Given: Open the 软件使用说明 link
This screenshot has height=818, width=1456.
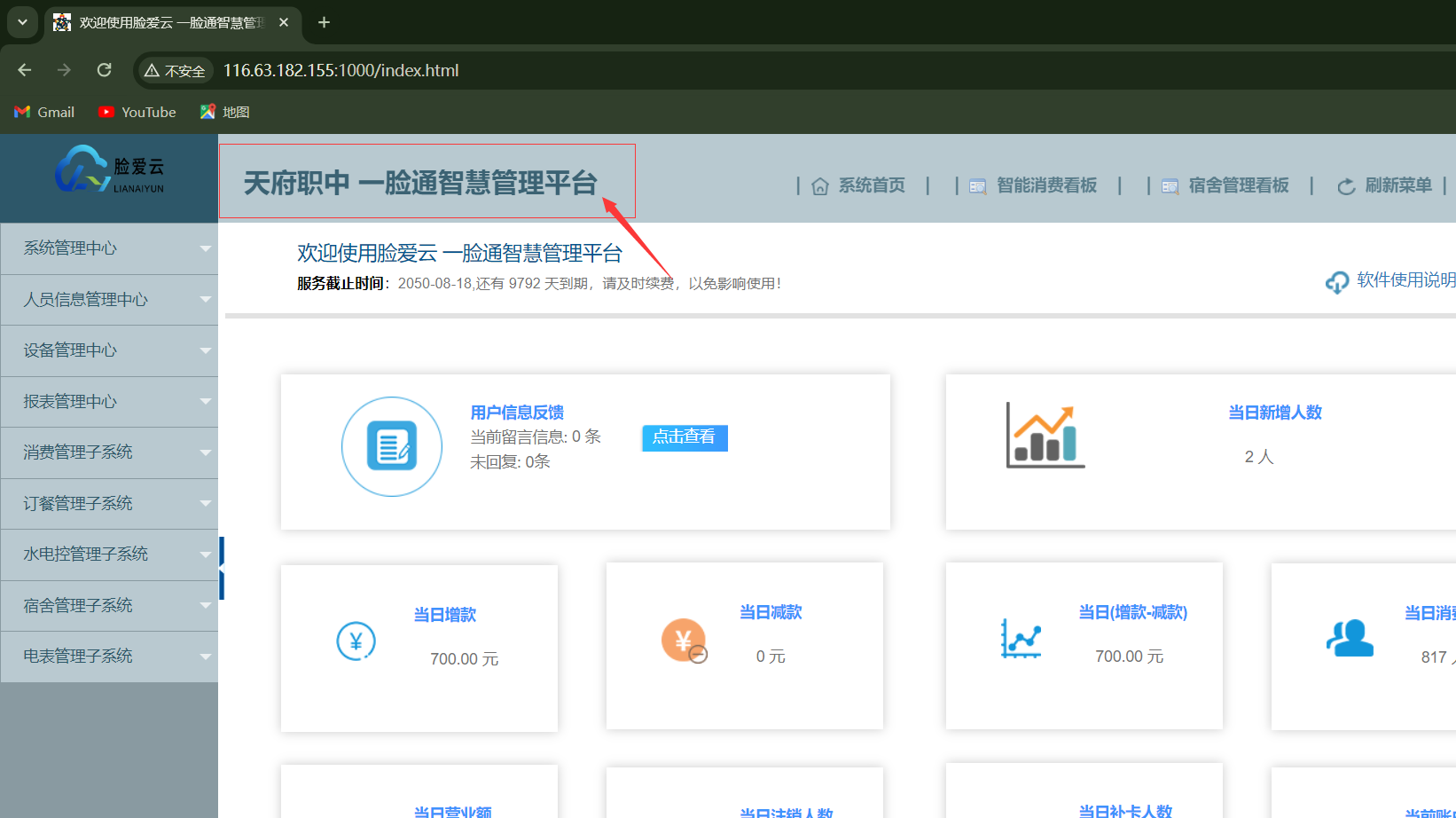Looking at the screenshot, I should (x=1406, y=280).
